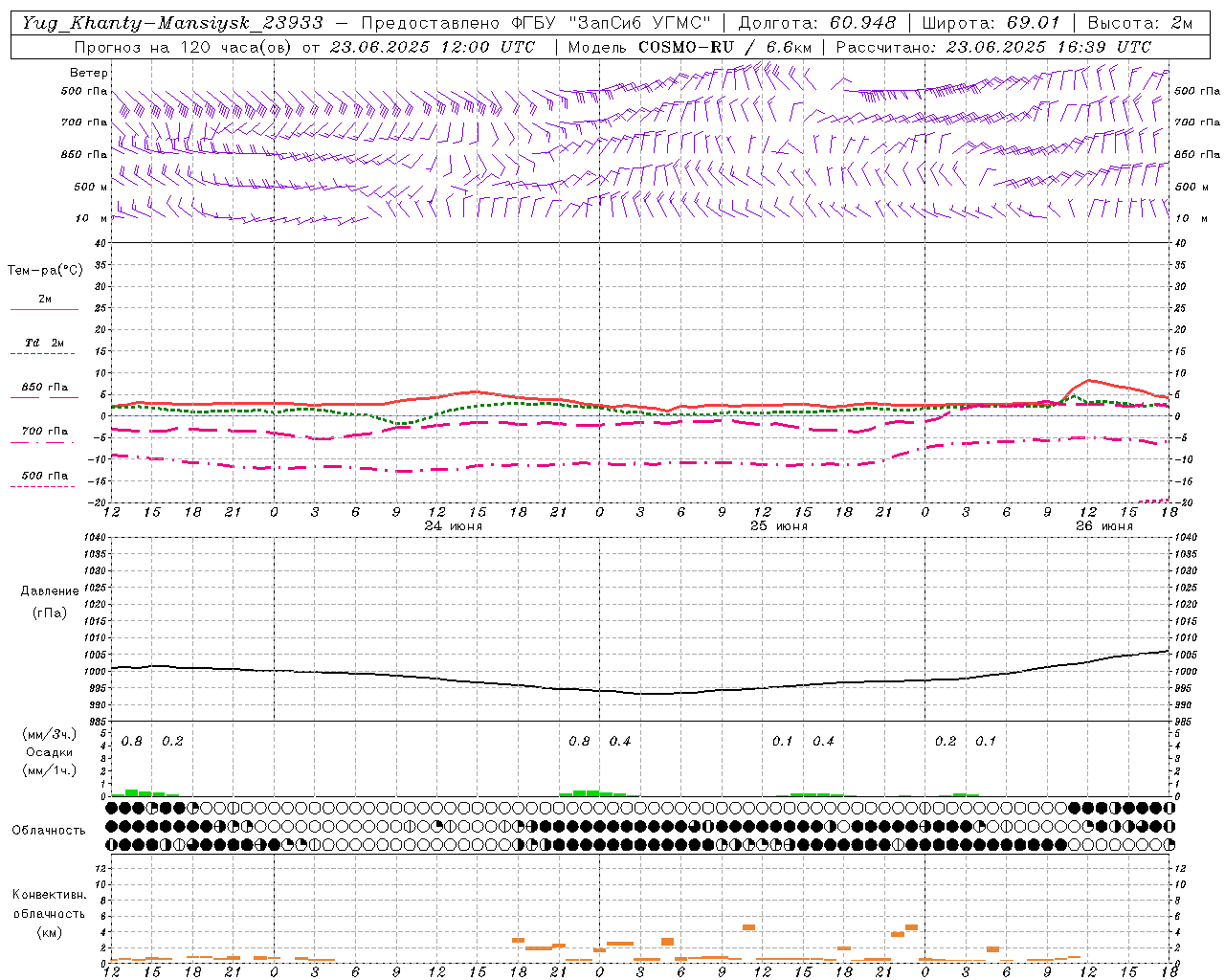Click the red 2м temperature legend line
The width and height of the screenshot is (1225, 980).
point(44,309)
